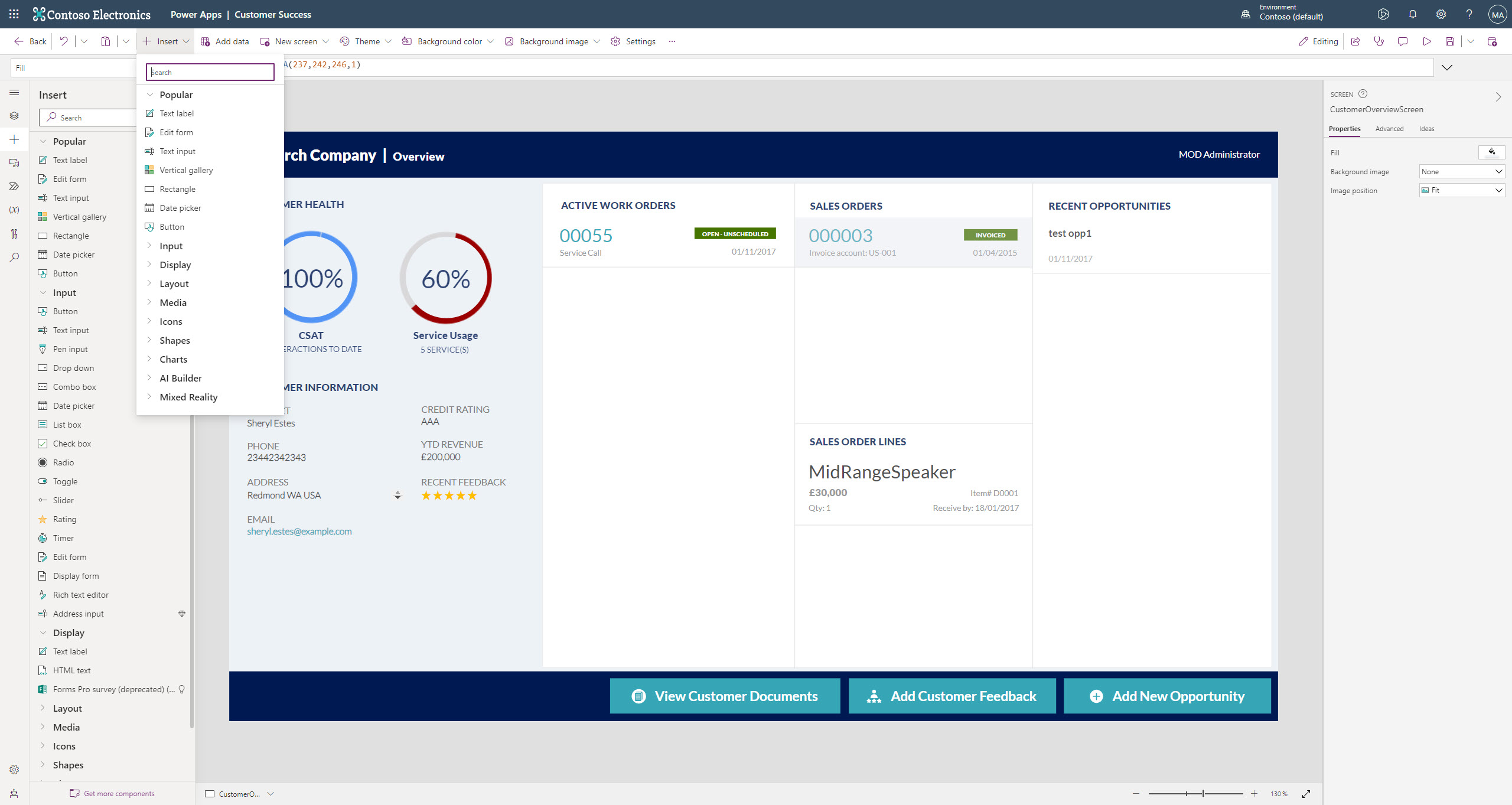This screenshot has height=805, width=1512.
Task: Insert Check box from Input list
Action: pos(71,444)
